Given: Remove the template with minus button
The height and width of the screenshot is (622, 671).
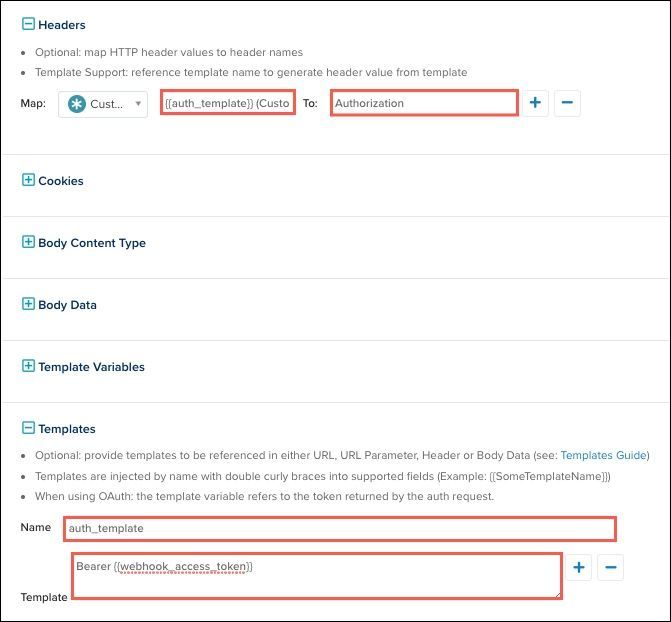Looking at the screenshot, I should click(611, 568).
